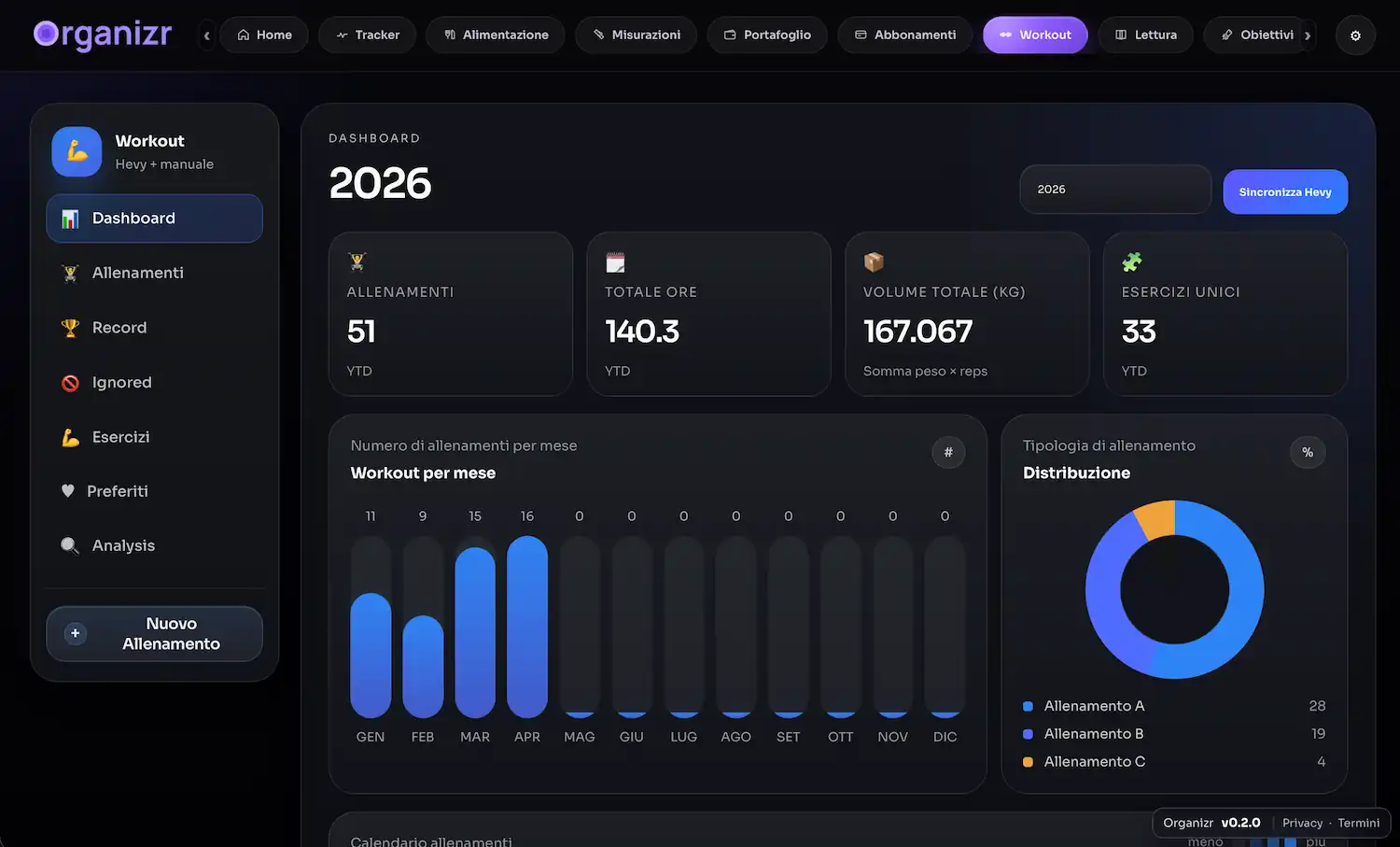This screenshot has width=1400, height=847.
Task: Click the orange segment of the donut chart
Action: [x=1155, y=520]
